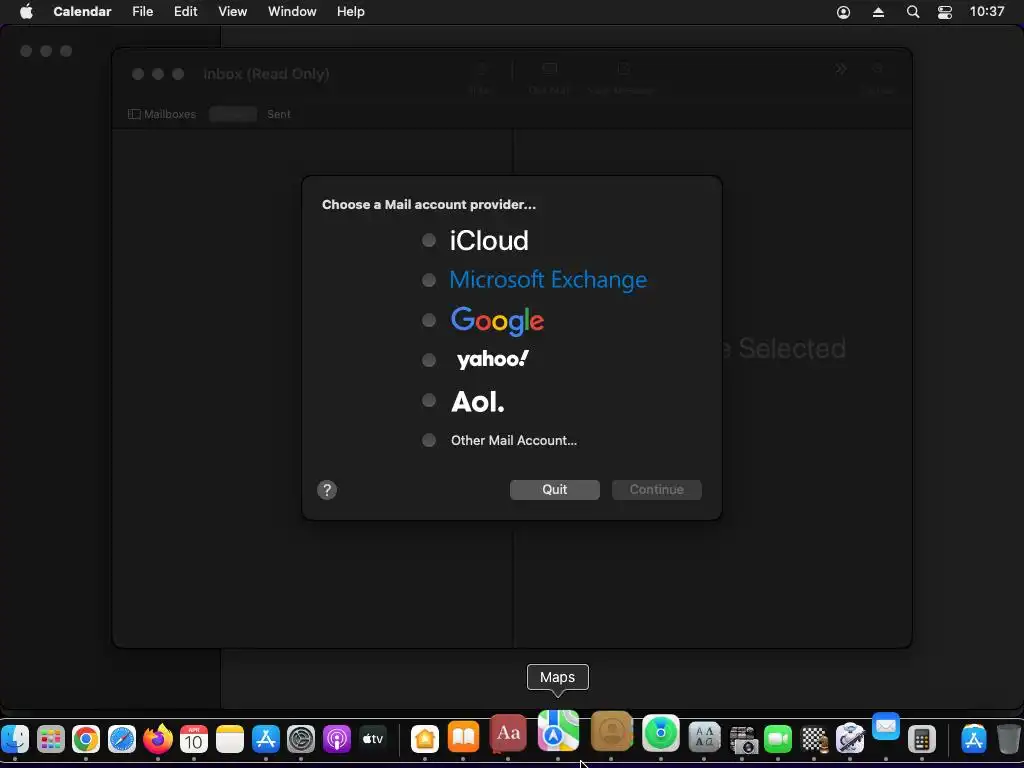Screen dimensions: 1024x768
Task: Click the Continue button
Action: [656, 490]
